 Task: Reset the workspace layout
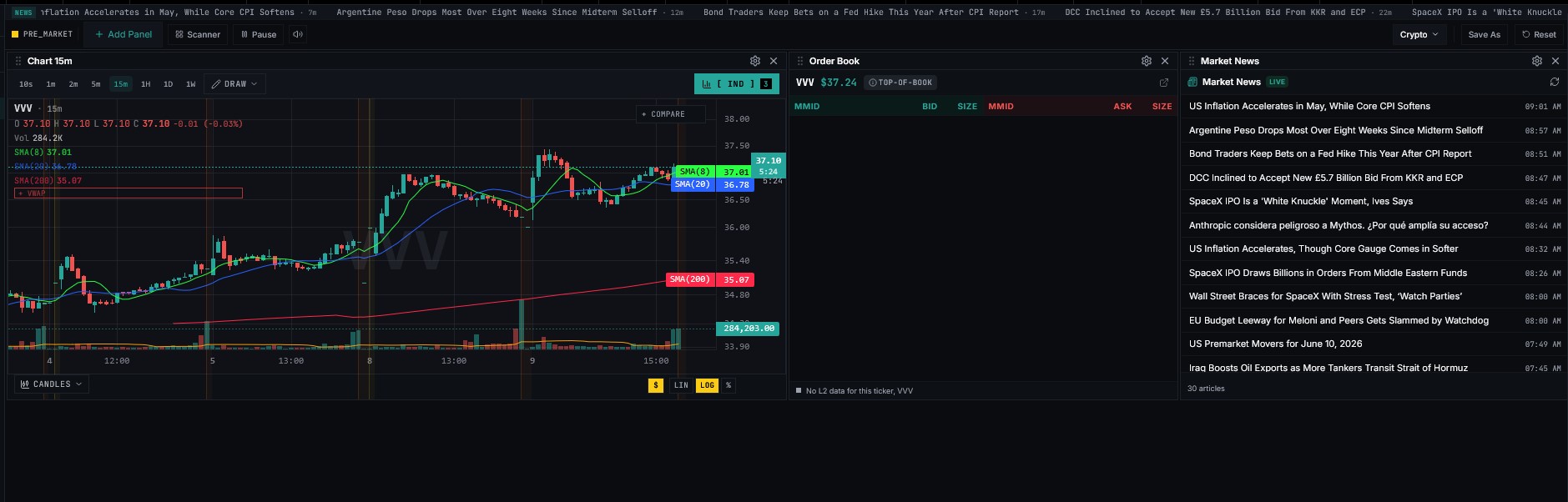point(1539,34)
